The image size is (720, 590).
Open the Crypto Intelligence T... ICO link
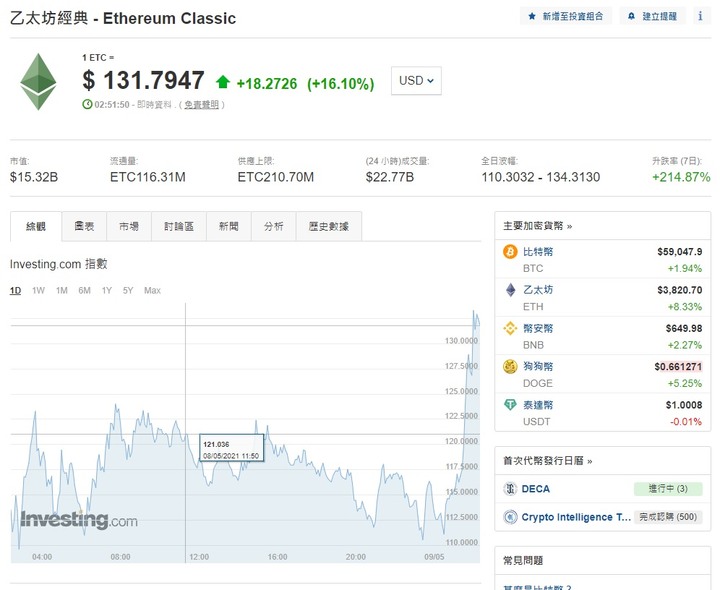[576, 517]
